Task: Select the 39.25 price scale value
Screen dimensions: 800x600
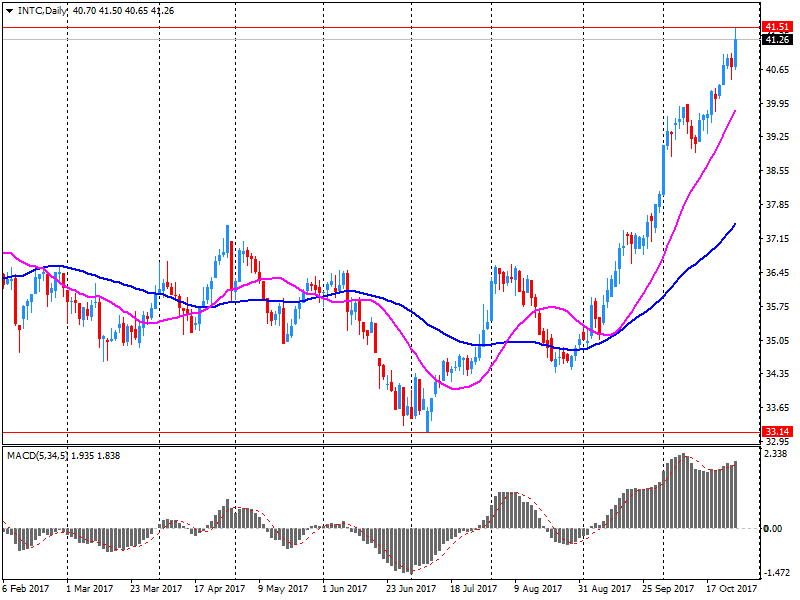Action: (x=778, y=137)
